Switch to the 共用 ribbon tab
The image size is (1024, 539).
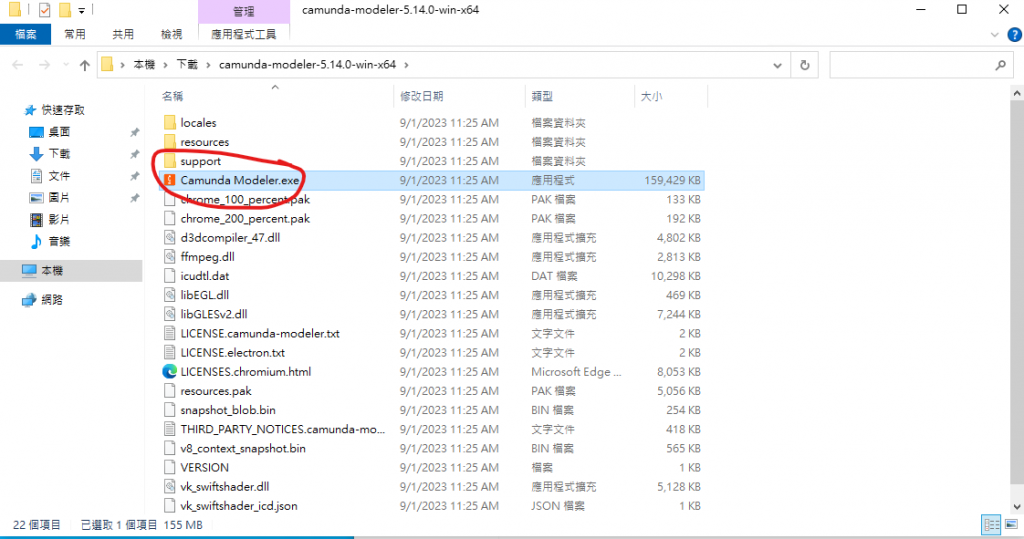[123, 34]
